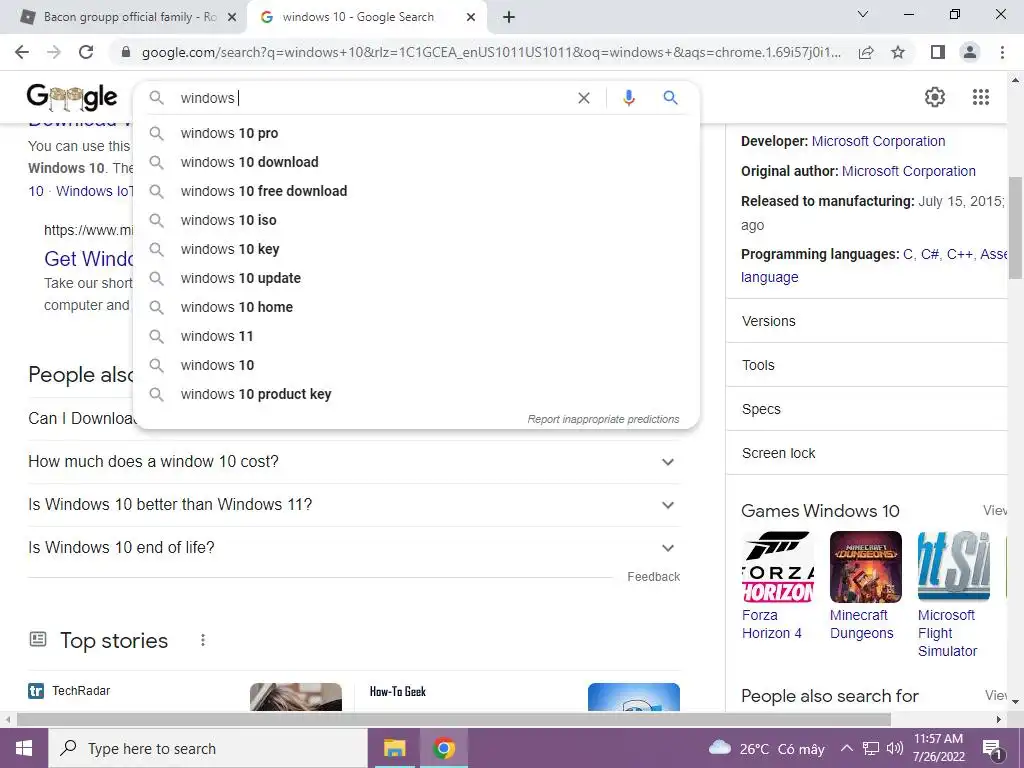Screen dimensions: 1024x768
Task: Open notification center icon
Action: coord(993,749)
